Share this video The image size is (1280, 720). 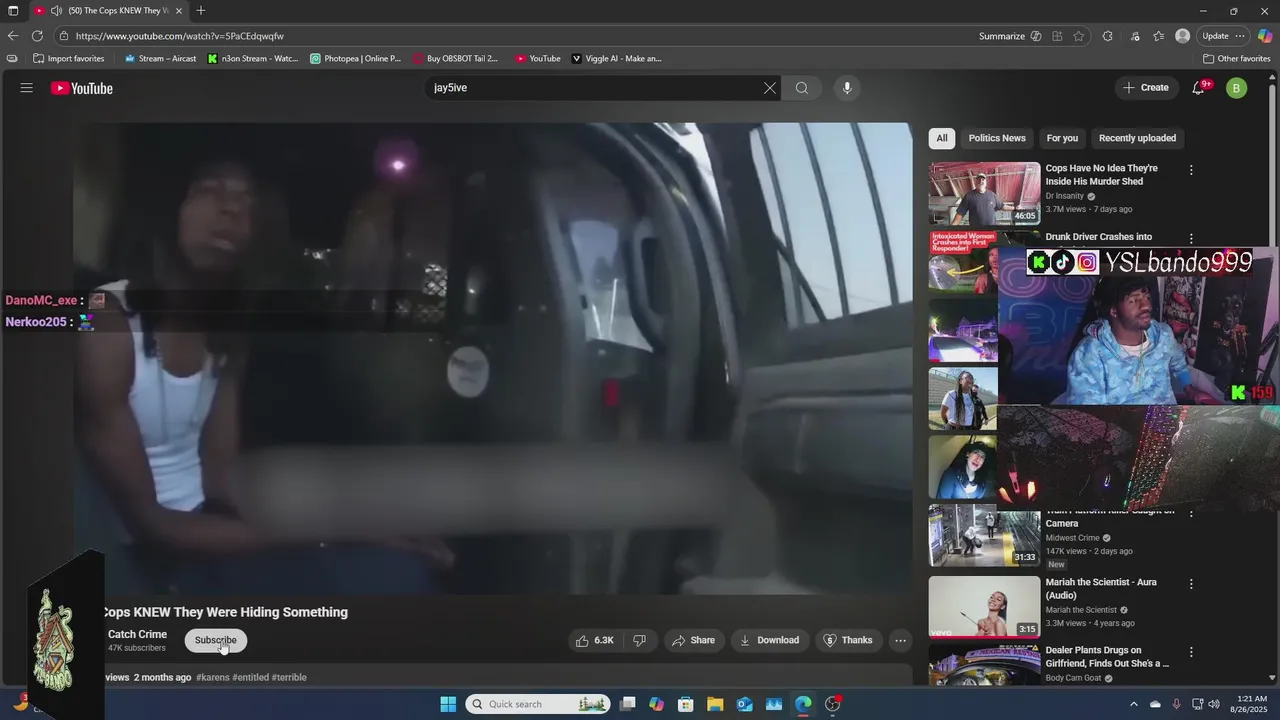click(x=694, y=640)
